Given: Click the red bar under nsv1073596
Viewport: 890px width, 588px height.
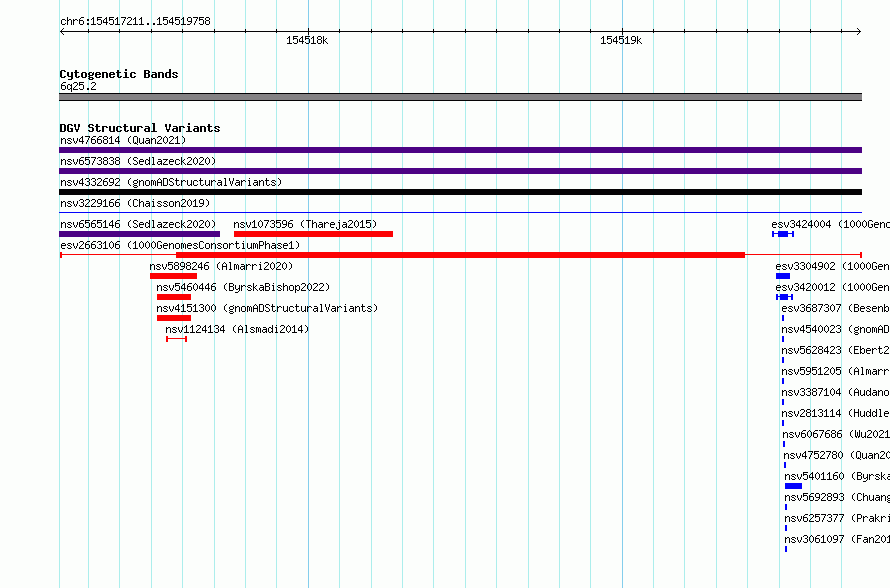Looking at the screenshot, I should pyautogui.click(x=313, y=234).
